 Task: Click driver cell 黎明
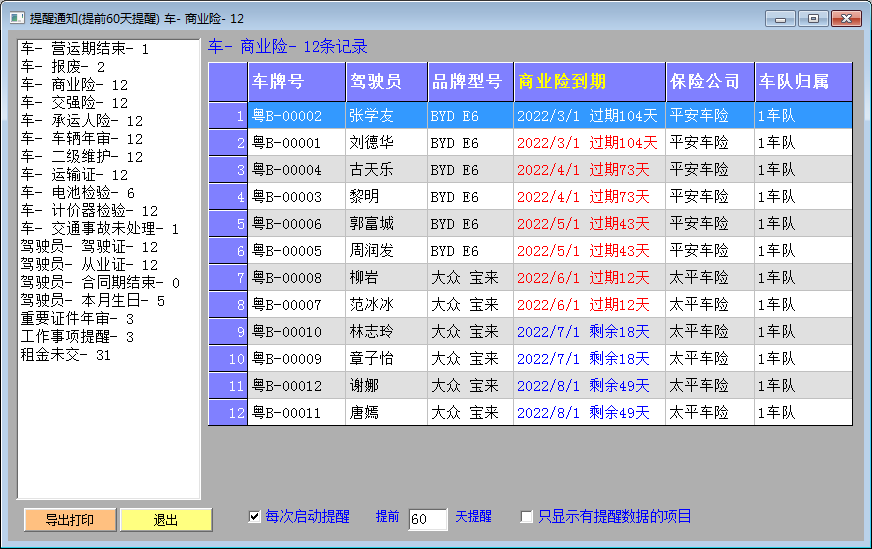coord(387,197)
